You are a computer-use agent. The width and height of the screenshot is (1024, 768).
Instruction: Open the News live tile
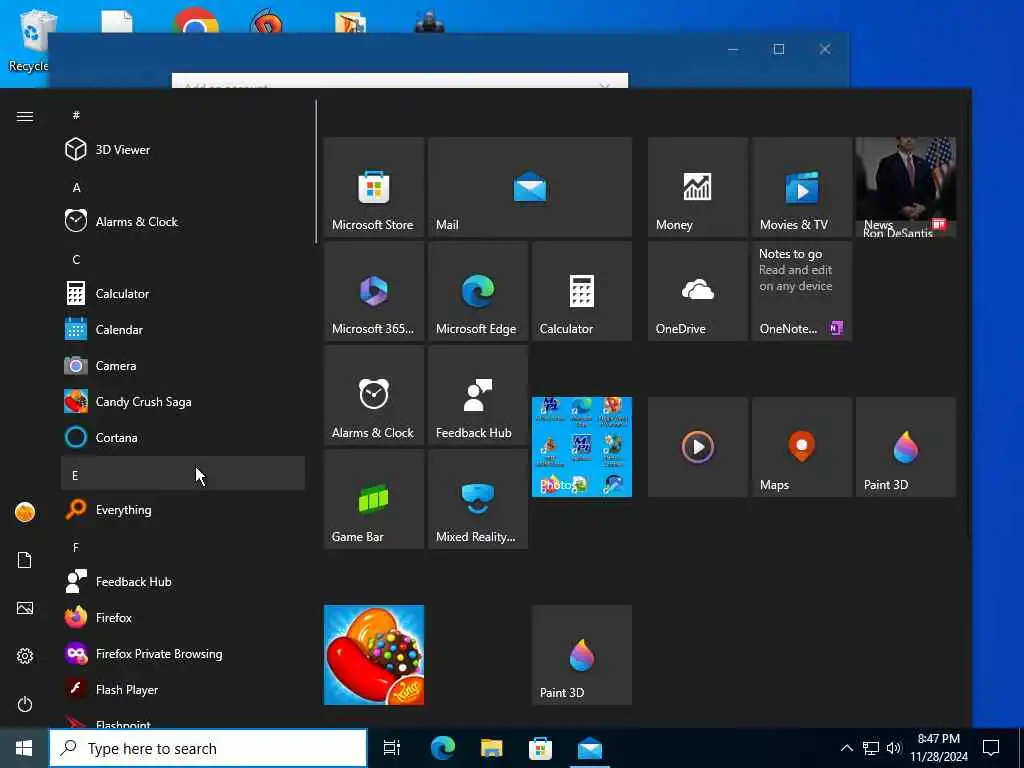[906, 187]
